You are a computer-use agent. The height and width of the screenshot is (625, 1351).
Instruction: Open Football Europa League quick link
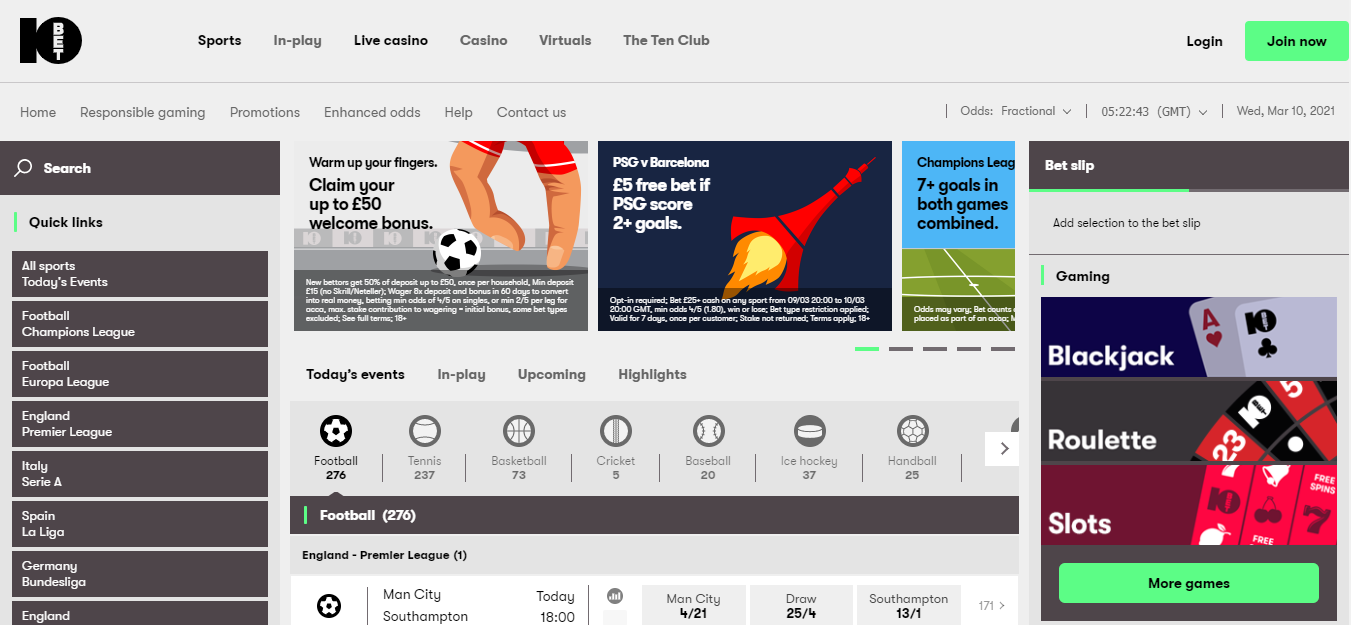click(140, 374)
